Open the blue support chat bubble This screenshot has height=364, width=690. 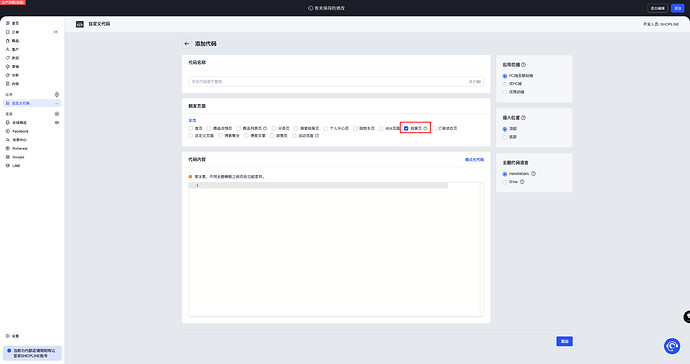click(x=672, y=346)
